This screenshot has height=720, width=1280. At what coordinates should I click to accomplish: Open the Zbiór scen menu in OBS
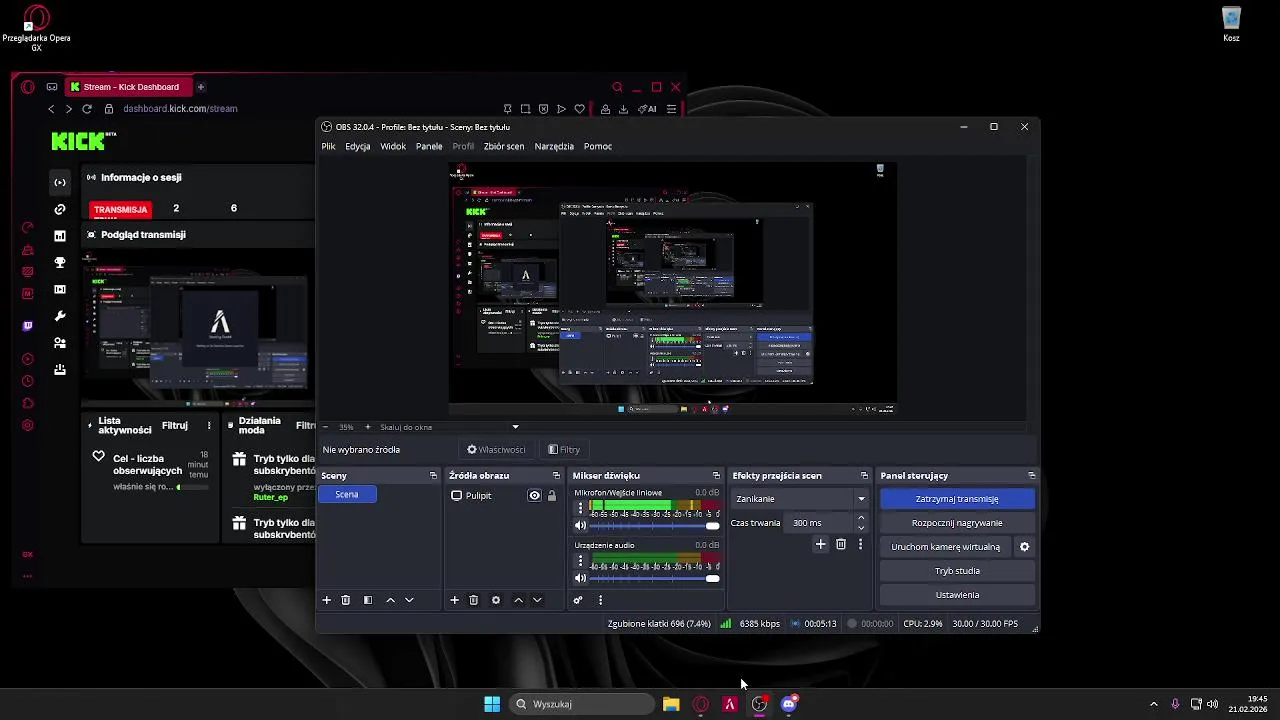click(x=504, y=146)
